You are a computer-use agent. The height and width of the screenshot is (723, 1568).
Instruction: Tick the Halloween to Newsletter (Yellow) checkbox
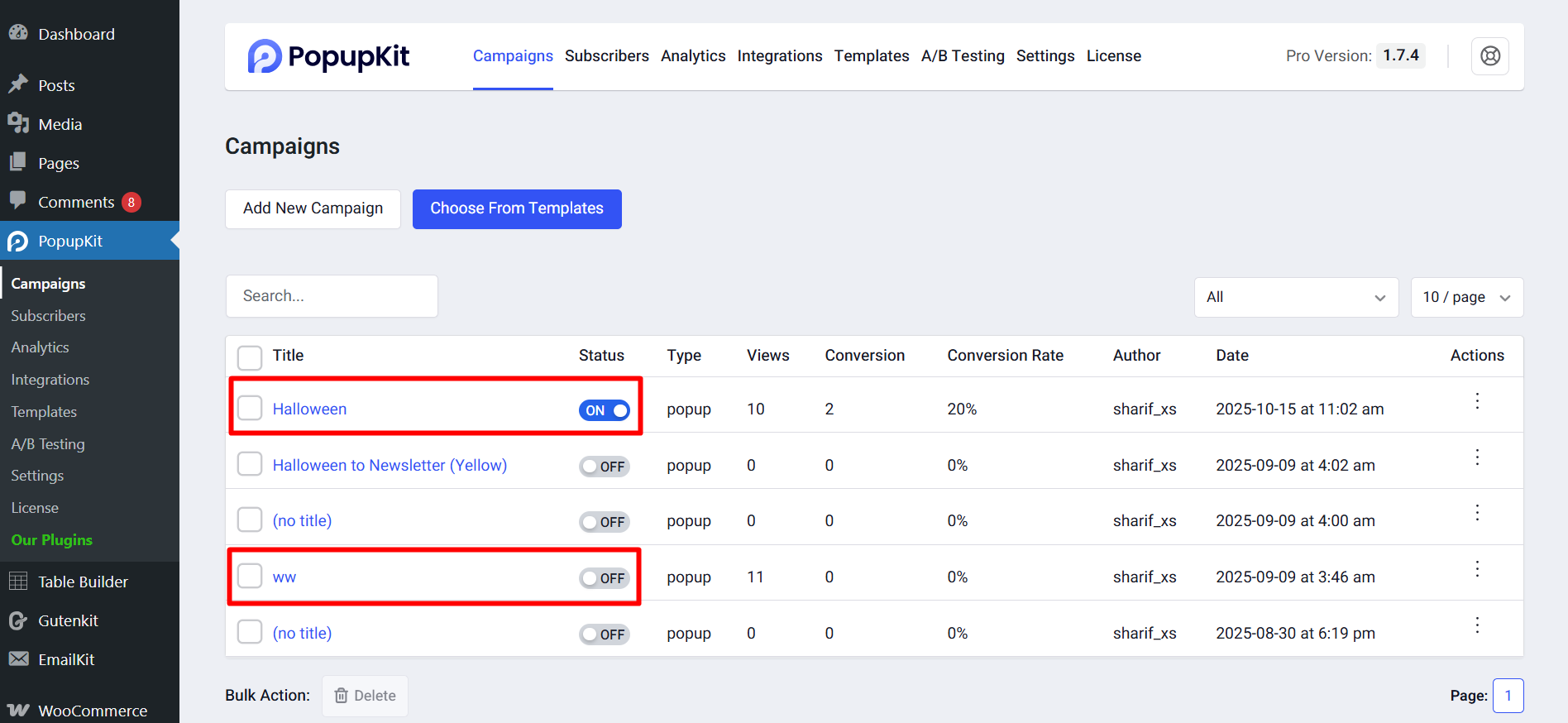250,464
